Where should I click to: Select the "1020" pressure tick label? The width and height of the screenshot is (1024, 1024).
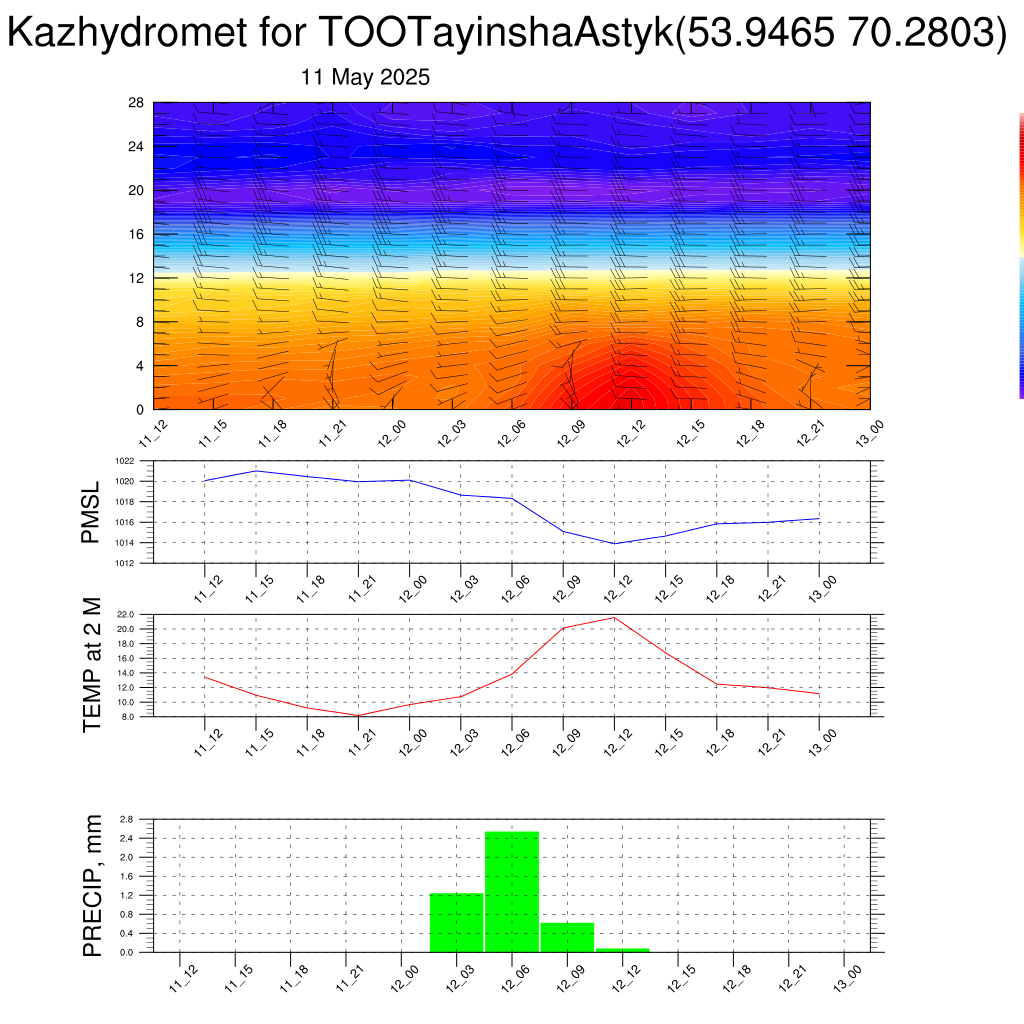[x=125, y=481]
